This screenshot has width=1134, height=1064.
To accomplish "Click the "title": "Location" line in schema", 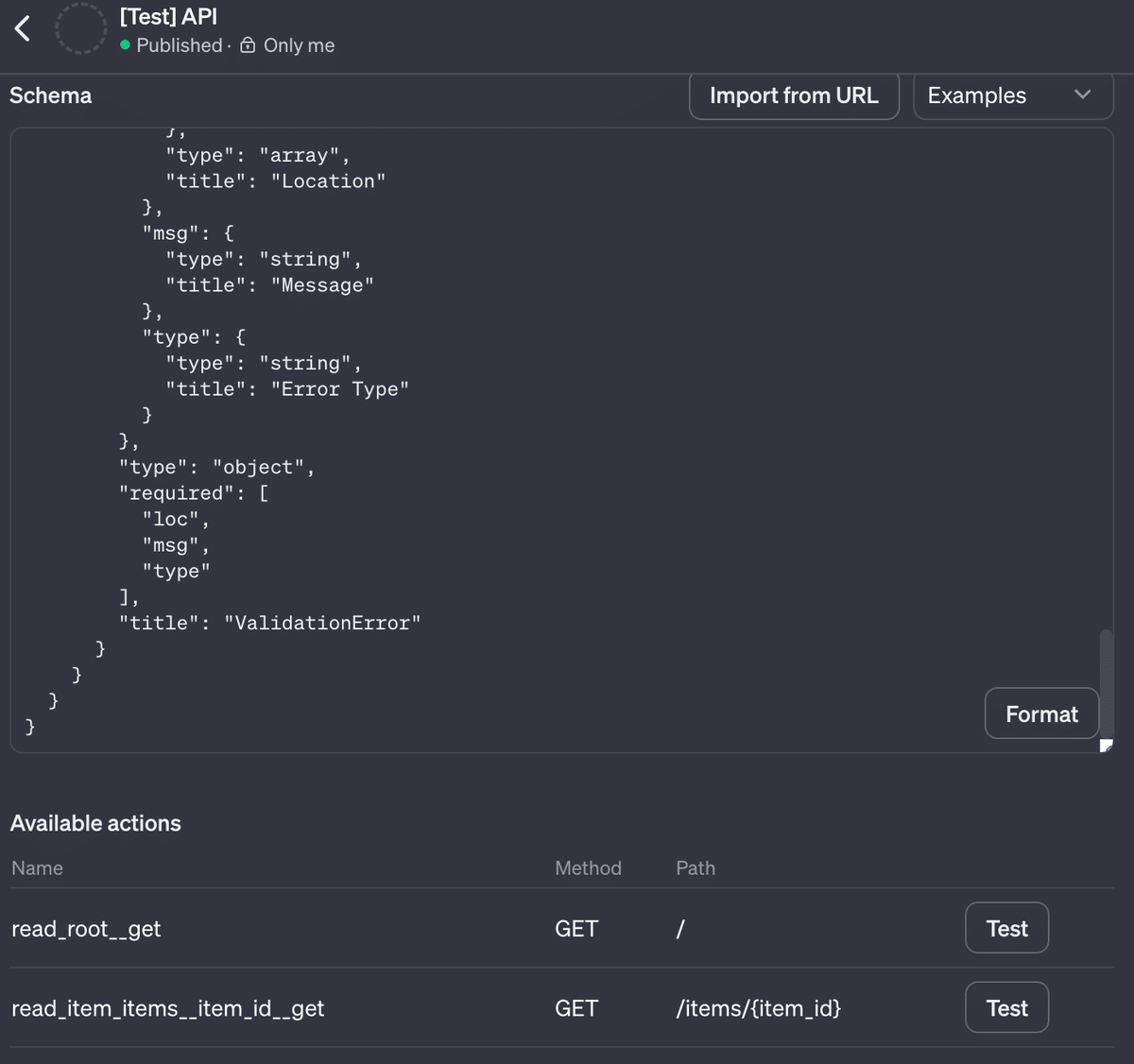I will click(276, 181).
